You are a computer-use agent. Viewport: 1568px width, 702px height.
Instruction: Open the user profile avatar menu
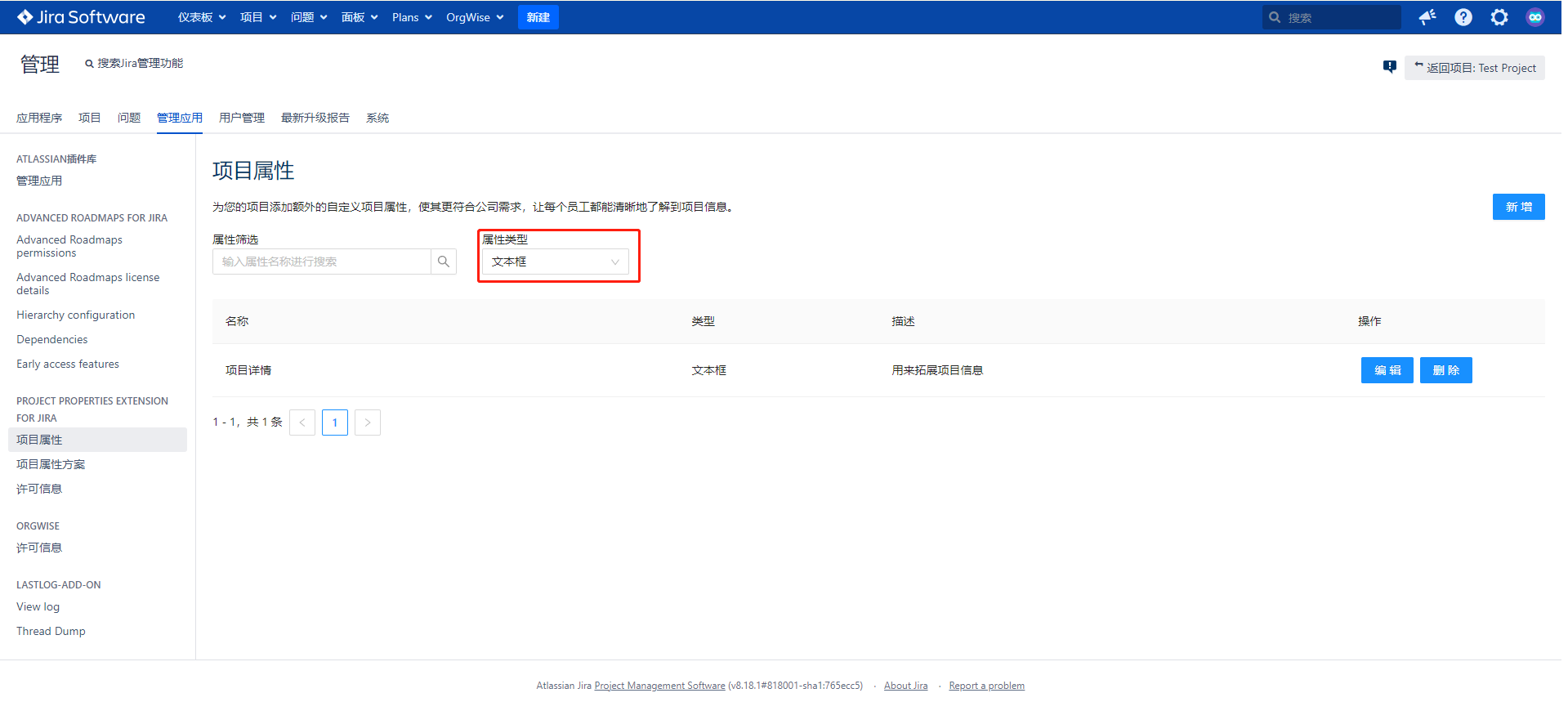pyautogui.click(x=1534, y=17)
